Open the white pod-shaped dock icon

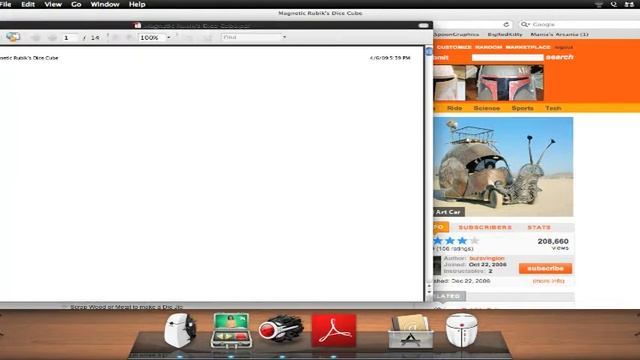462,330
